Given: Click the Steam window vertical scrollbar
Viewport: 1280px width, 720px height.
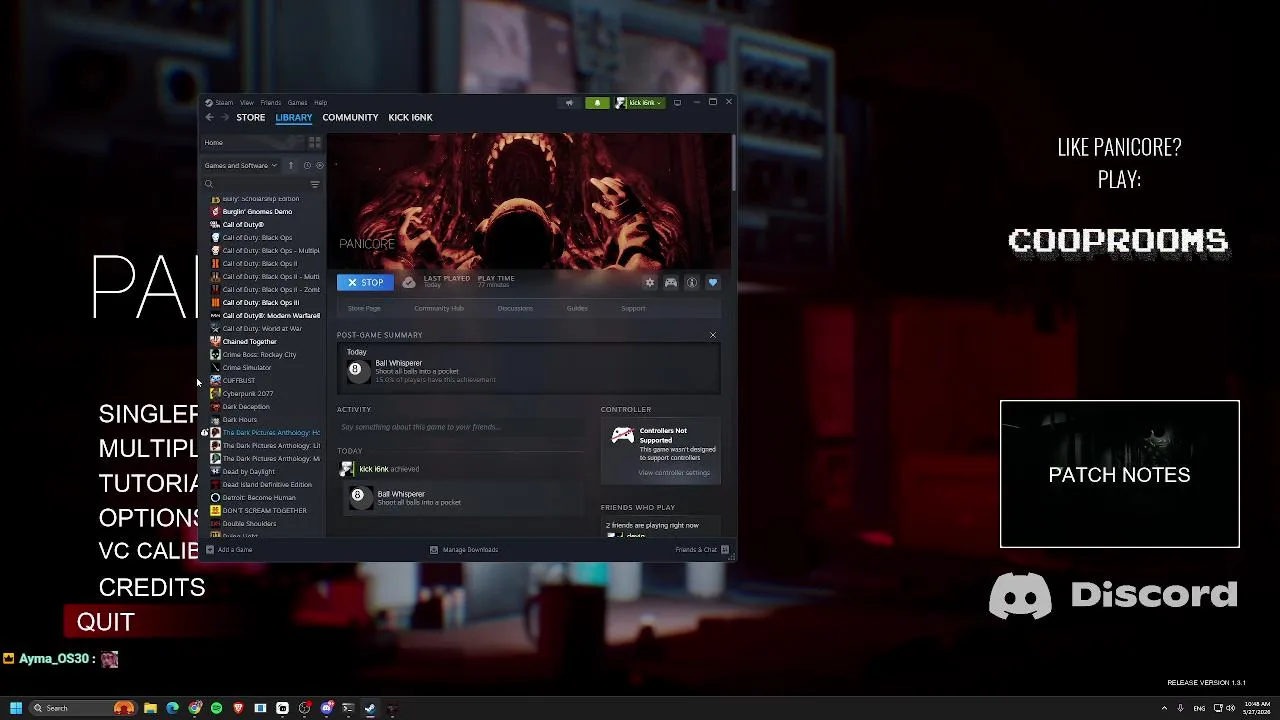Looking at the screenshot, I should coord(733,163).
